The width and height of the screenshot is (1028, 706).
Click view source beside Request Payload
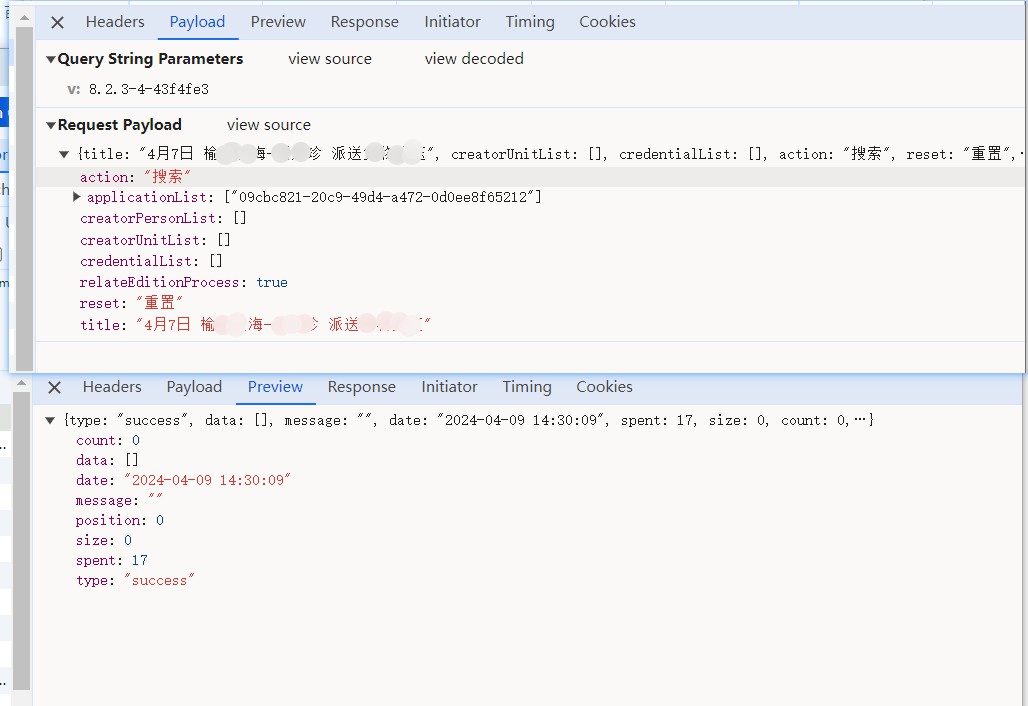click(268, 125)
